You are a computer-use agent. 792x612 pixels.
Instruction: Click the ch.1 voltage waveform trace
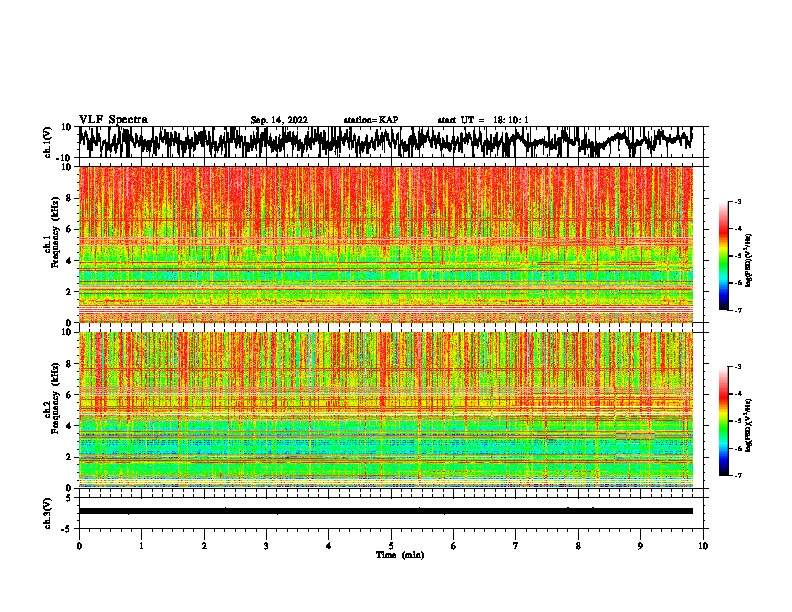click(385, 142)
